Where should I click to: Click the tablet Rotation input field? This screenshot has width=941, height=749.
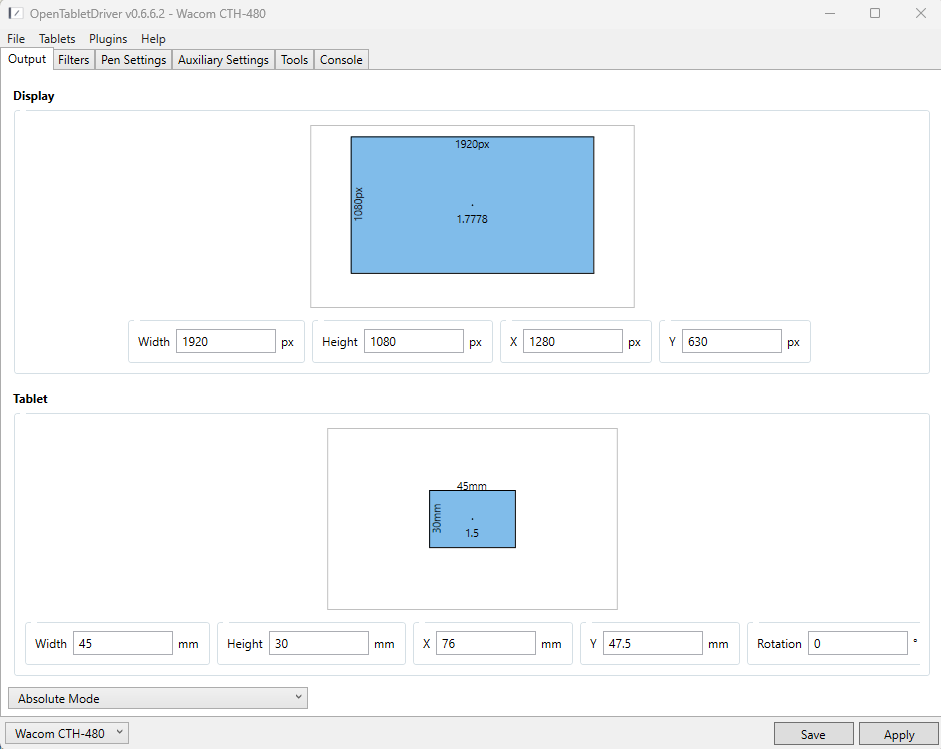tap(858, 644)
